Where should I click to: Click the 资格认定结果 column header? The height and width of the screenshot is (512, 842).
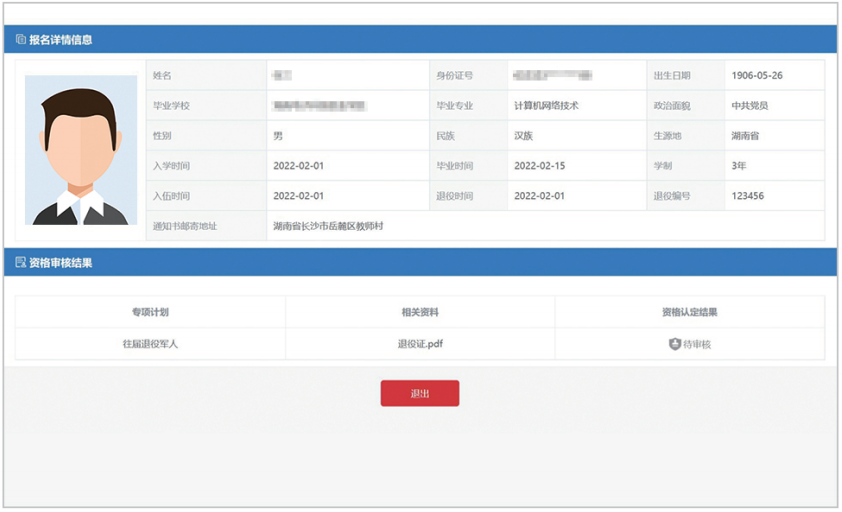[689, 312]
